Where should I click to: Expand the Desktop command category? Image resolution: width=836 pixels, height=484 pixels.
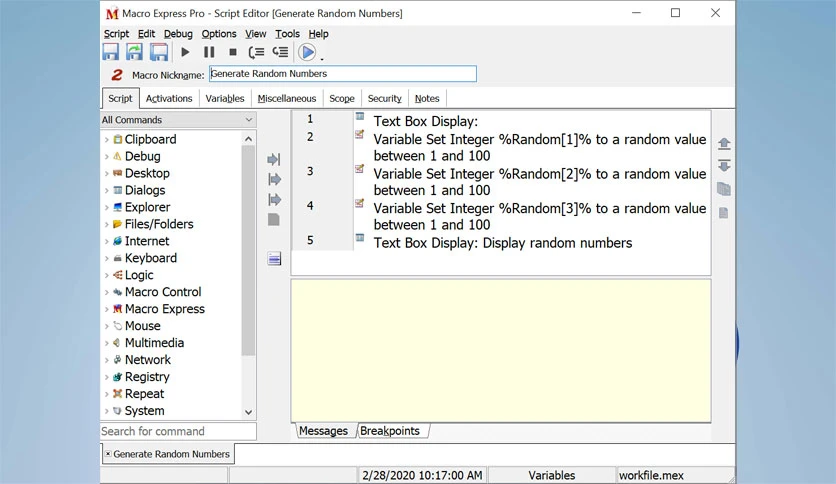point(107,174)
